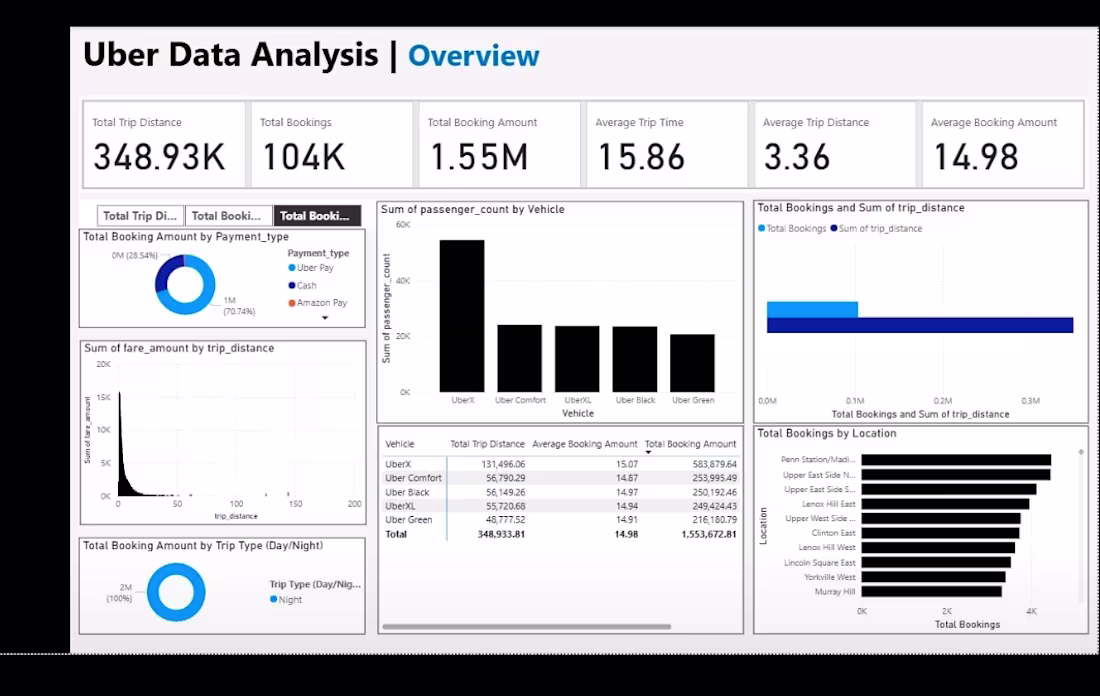Click the Night legend item
Viewport: 1100px width, 696px height.
[x=286, y=599]
